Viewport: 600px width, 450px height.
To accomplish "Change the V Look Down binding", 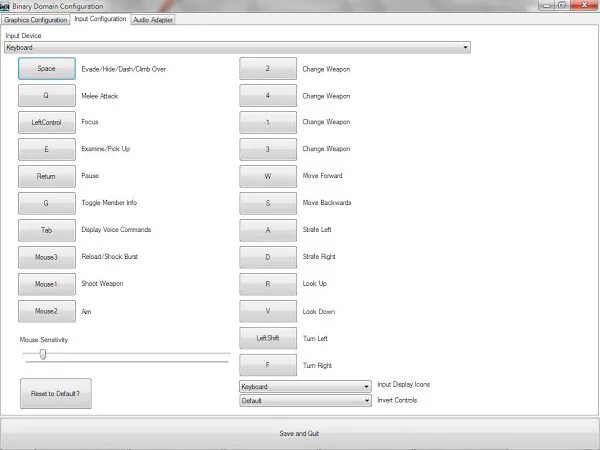I will point(268,311).
